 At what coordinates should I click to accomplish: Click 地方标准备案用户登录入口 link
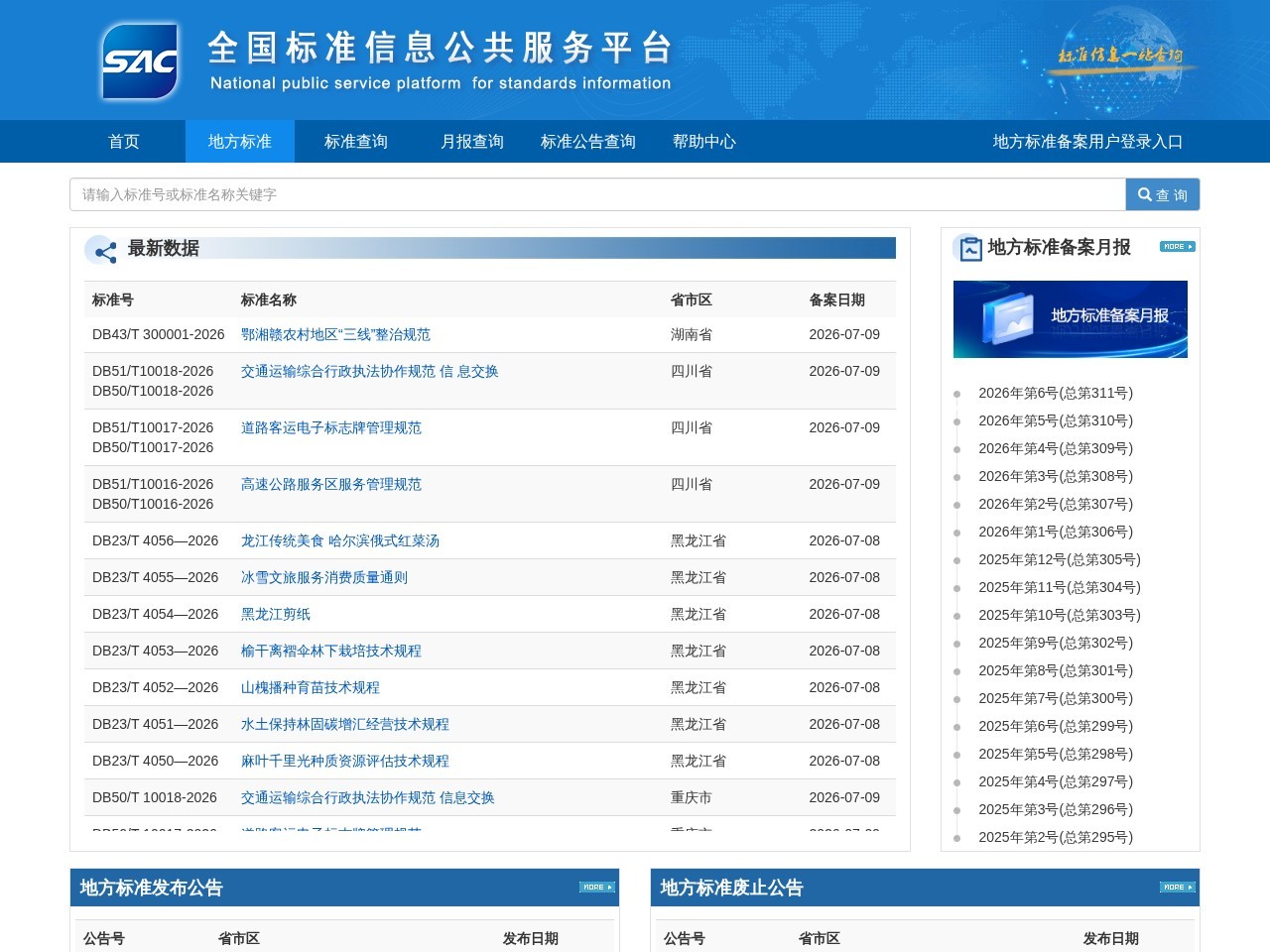1087,142
